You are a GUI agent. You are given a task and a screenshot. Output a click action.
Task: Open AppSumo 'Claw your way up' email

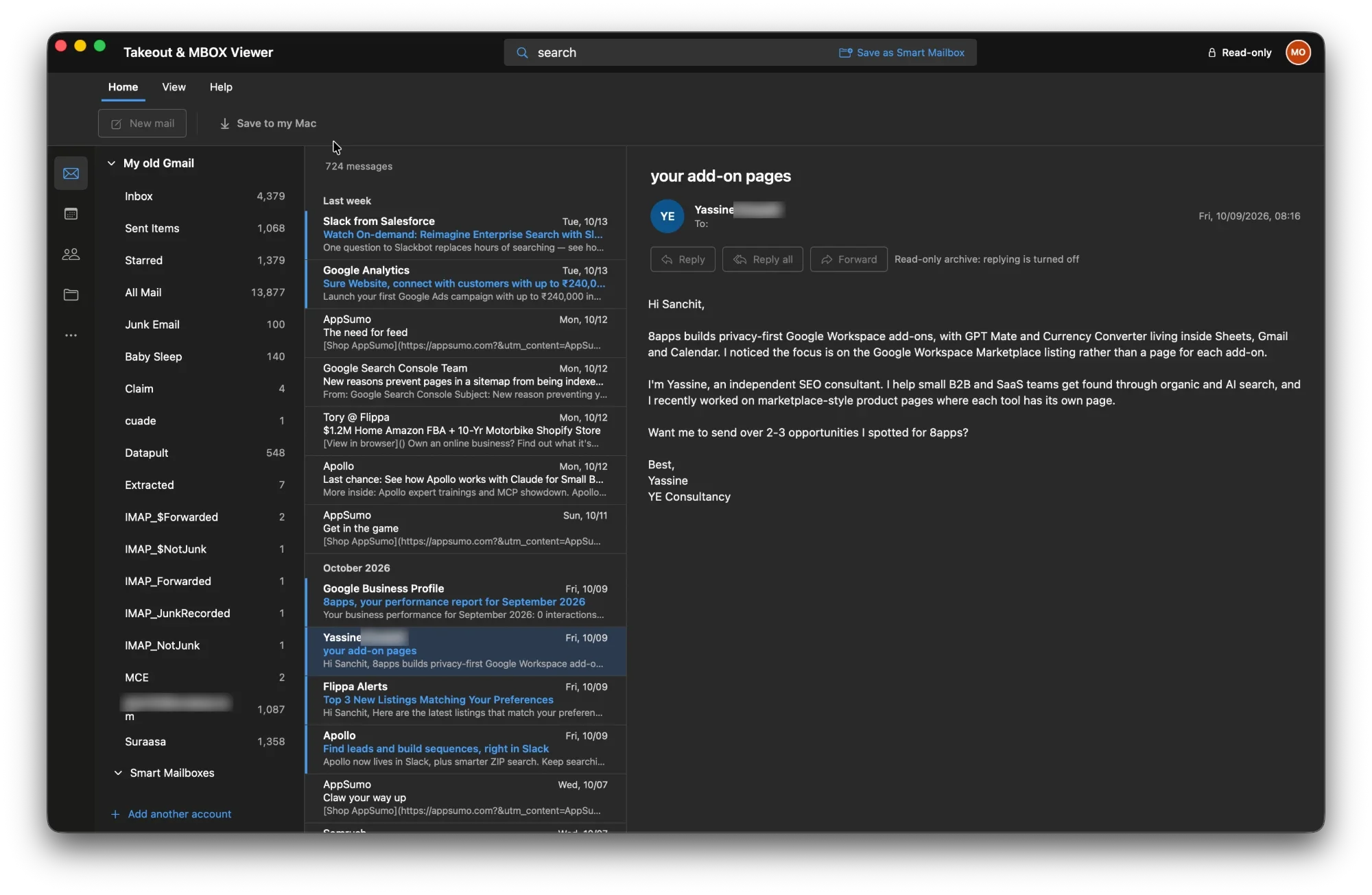465,798
